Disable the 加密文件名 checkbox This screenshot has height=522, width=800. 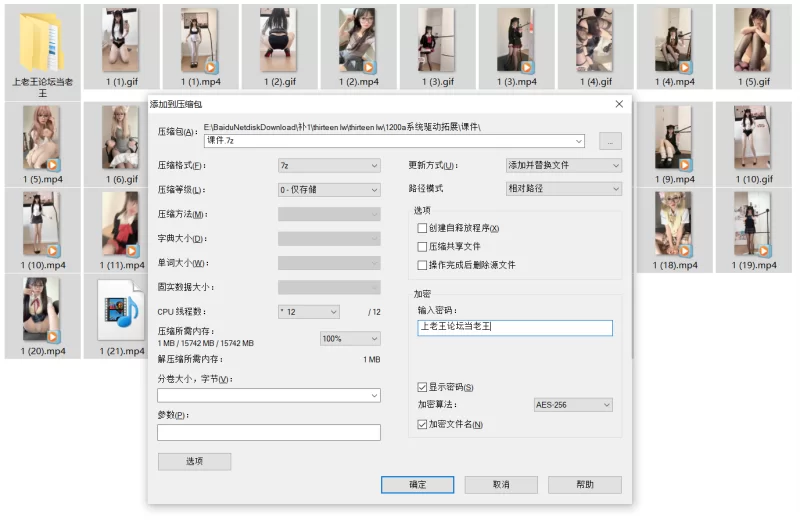pyautogui.click(x=422, y=425)
